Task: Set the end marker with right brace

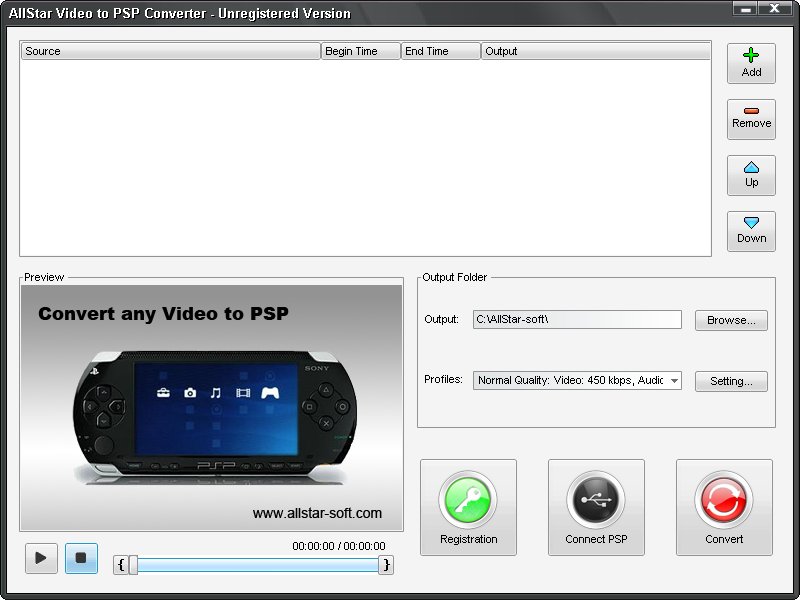Action: (387, 565)
